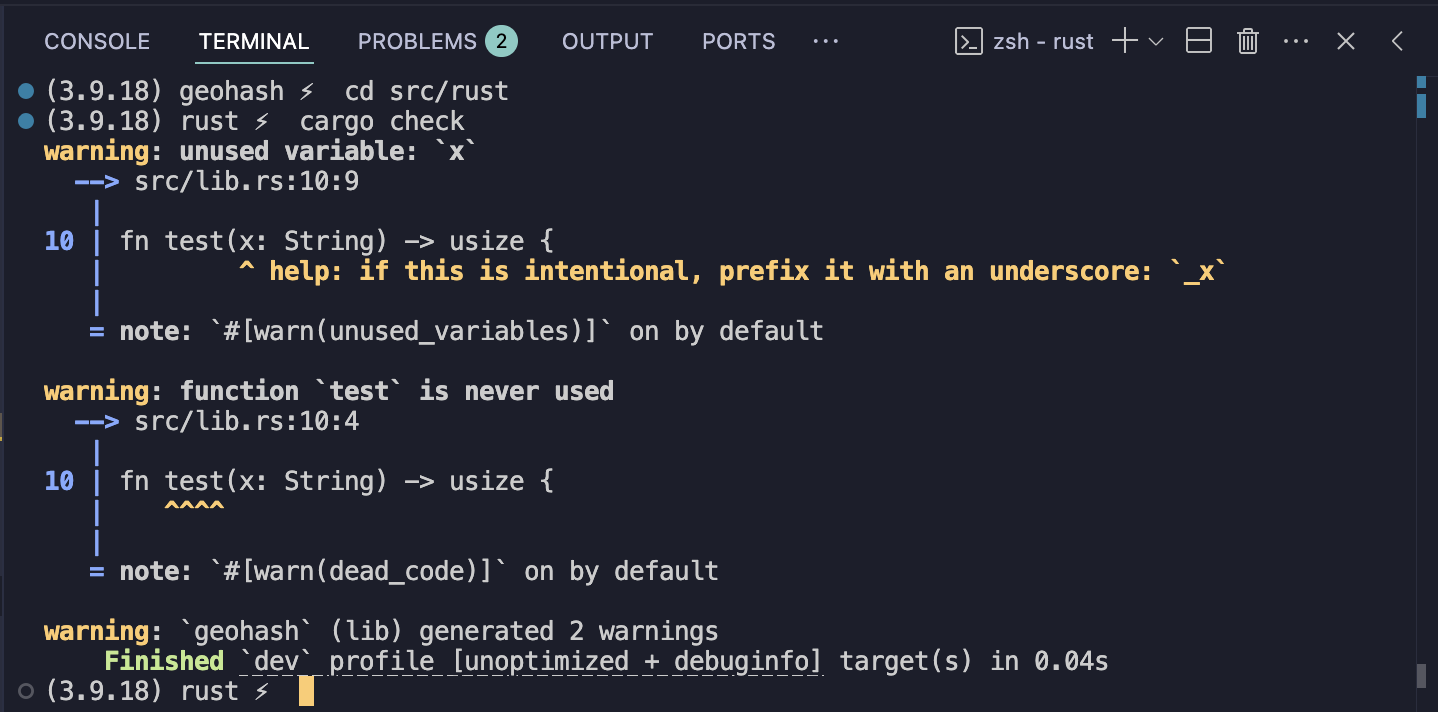
Task: Switch to the CONSOLE tab
Action: tap(97, 42)
